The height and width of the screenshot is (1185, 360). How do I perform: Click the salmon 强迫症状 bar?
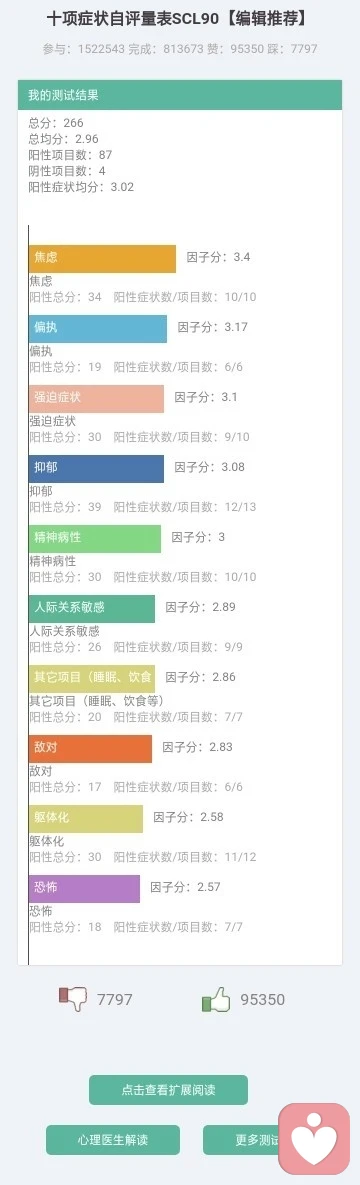point(96,398)
